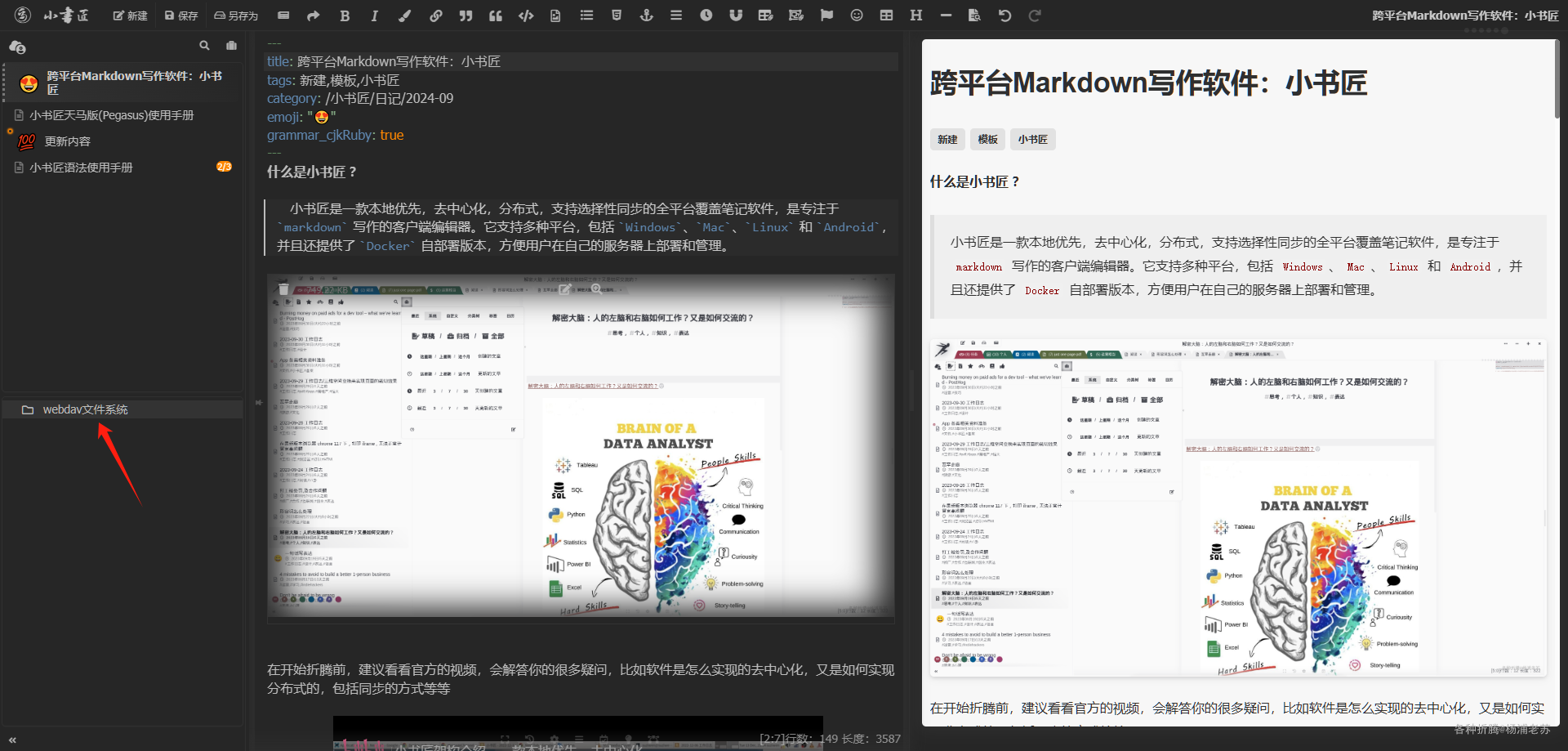Click the 2/3 orange badge

pyautogui.click(x=224, y=167)
